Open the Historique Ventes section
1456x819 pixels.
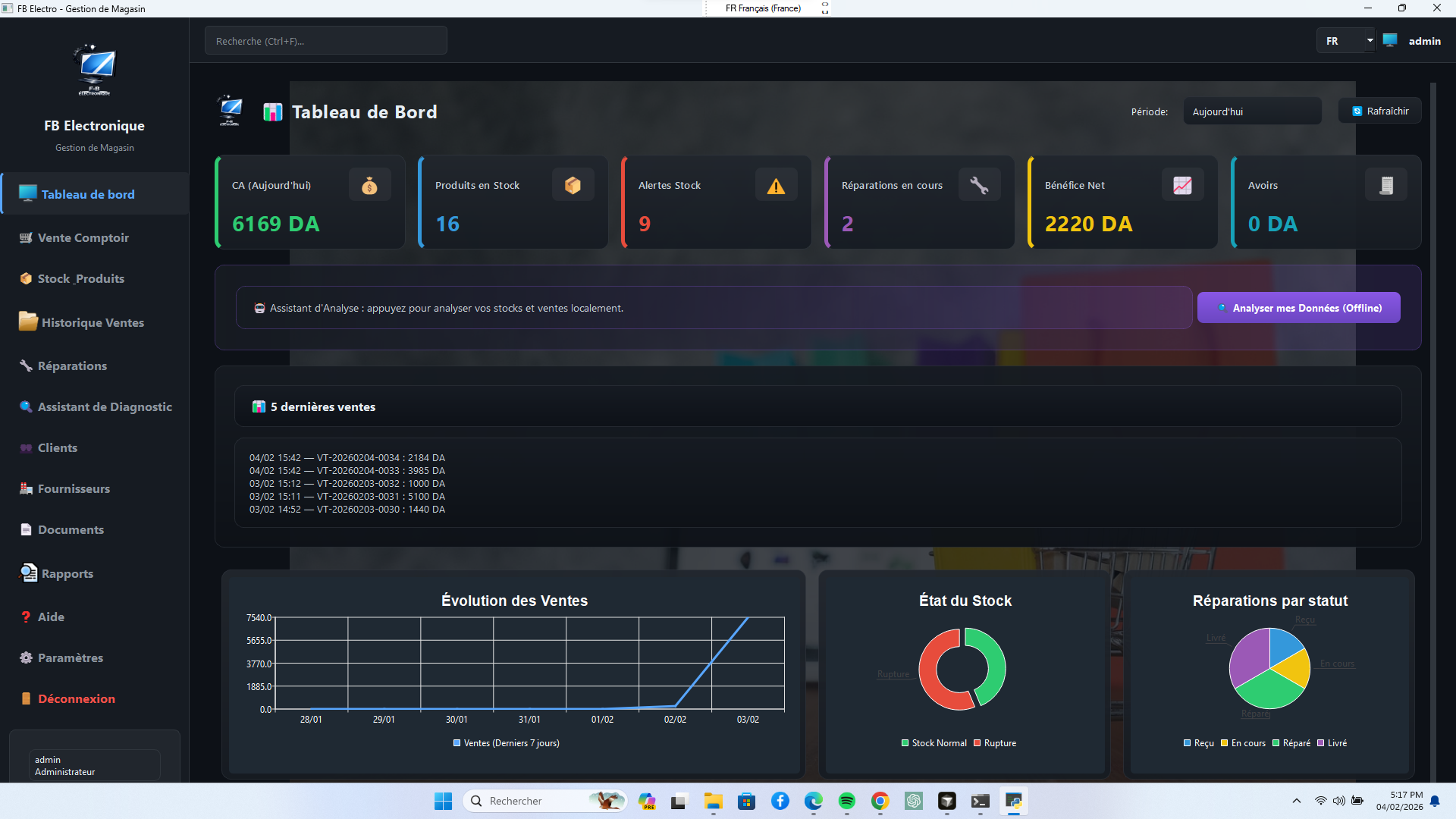coord(90,322)
